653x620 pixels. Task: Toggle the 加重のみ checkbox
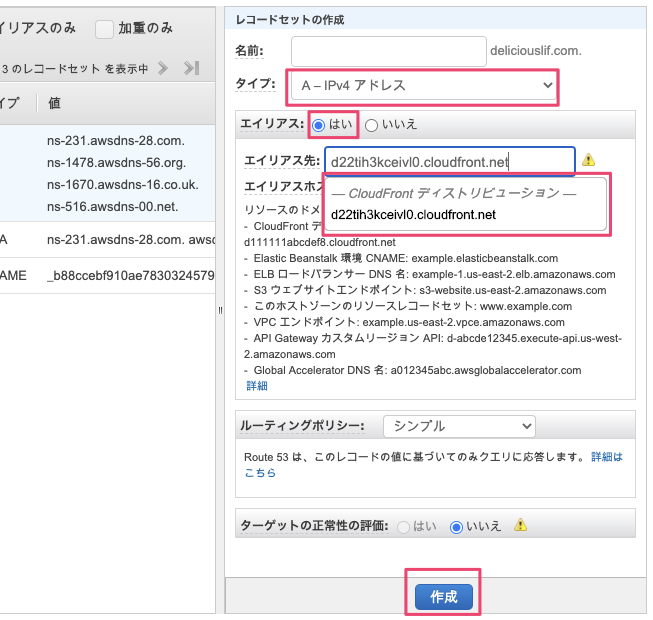(x=104, y=29)
